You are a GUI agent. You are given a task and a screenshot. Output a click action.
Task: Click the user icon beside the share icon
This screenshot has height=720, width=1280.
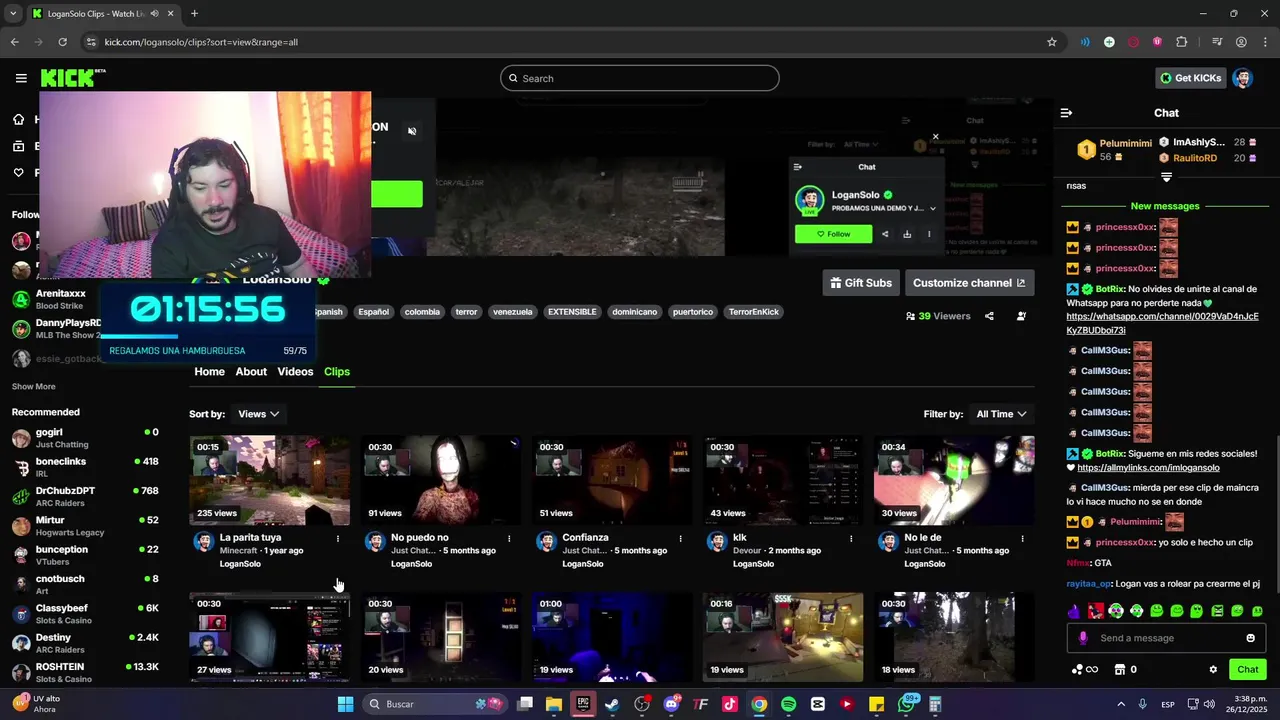click(x=1021, y=316)
